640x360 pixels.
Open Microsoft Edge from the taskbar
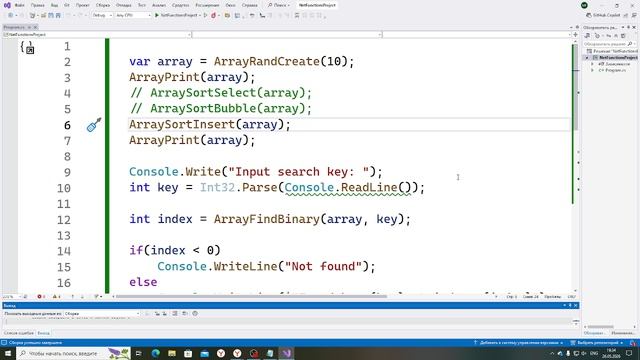(156, 353)
